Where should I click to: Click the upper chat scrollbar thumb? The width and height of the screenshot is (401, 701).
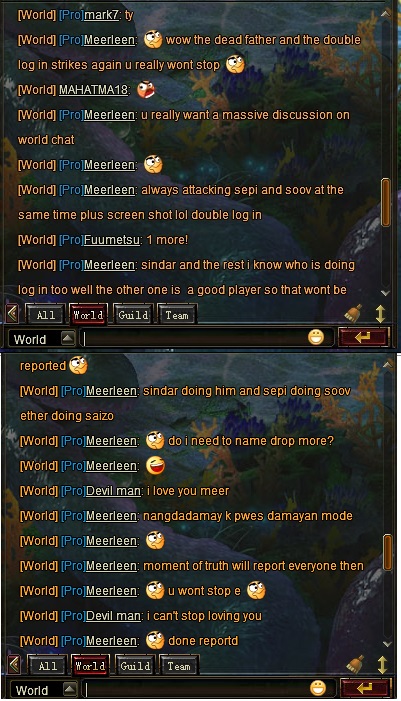tap(386, 202)
